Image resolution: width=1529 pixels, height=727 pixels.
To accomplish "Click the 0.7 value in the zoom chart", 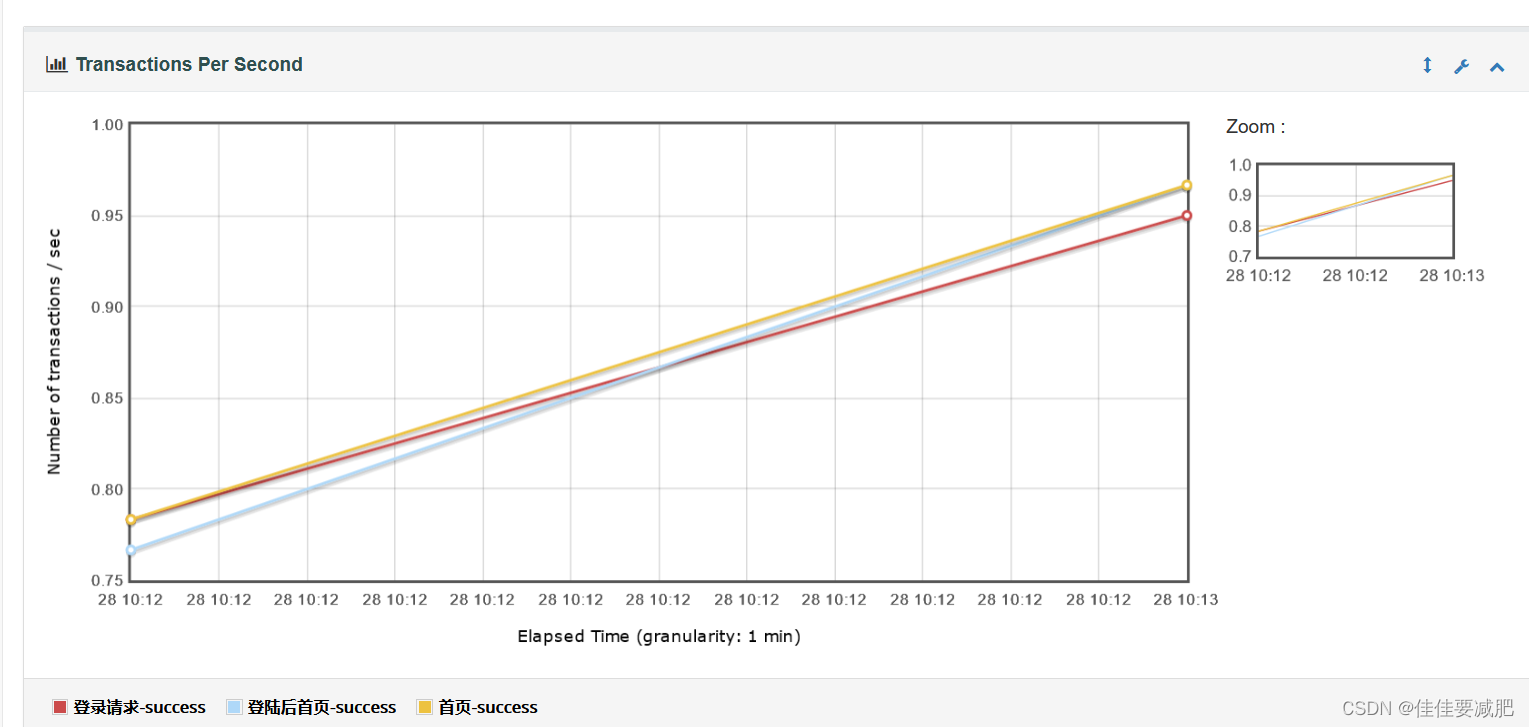I will coord(1240,257).
